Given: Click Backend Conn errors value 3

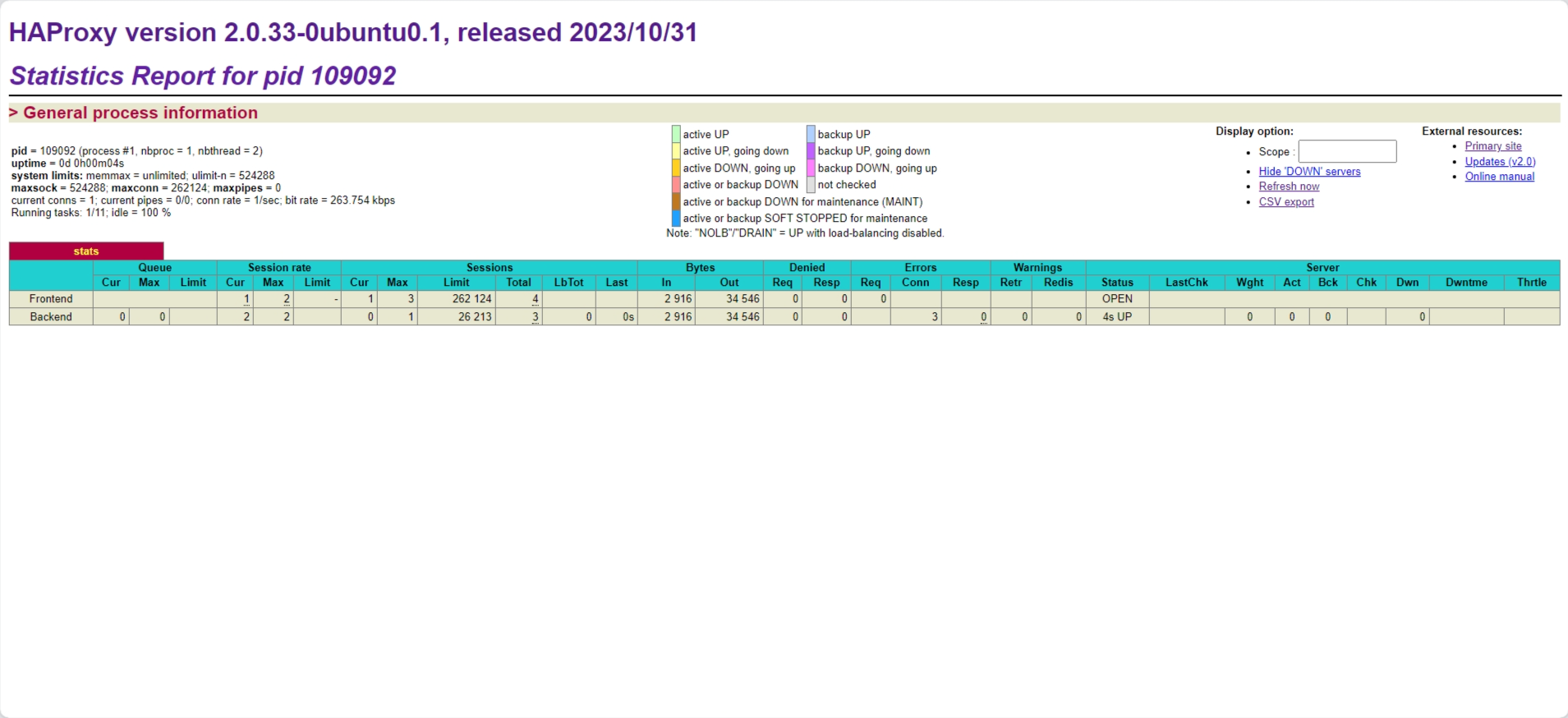Looking at the screenshot, I should [935, 317].
